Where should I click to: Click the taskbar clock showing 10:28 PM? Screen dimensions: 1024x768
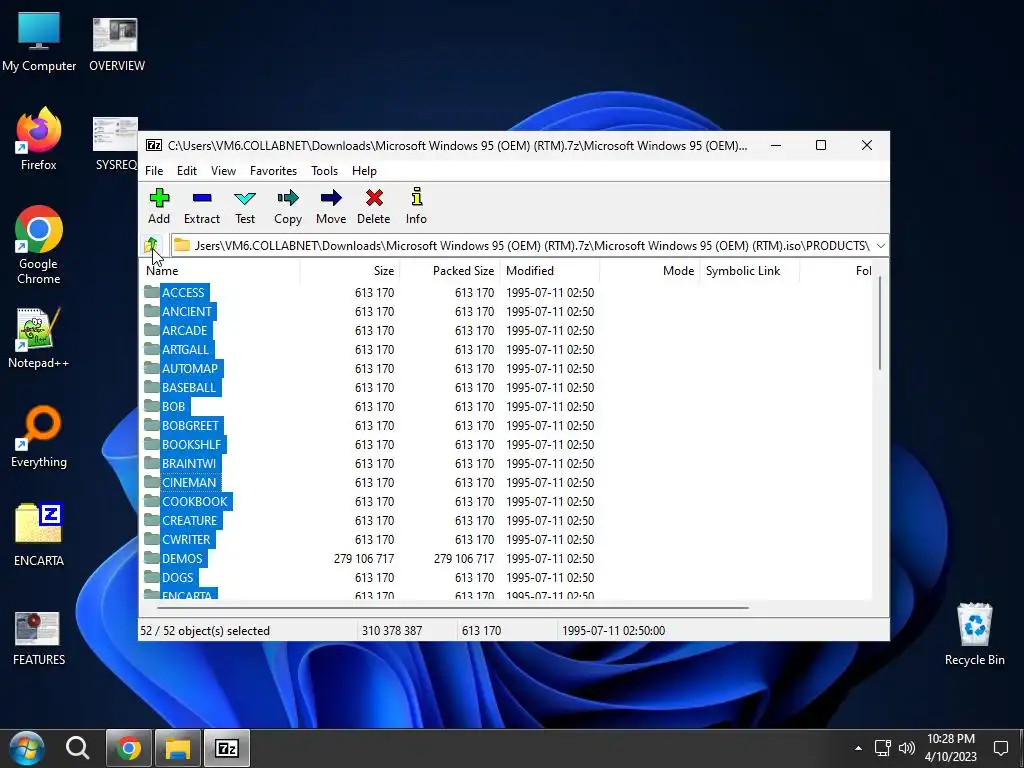(951, 748)
